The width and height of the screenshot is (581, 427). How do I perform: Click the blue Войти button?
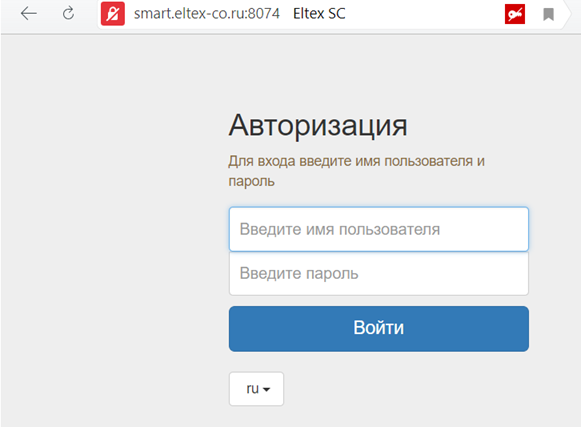pyautogui.click(x=379, y=329)
